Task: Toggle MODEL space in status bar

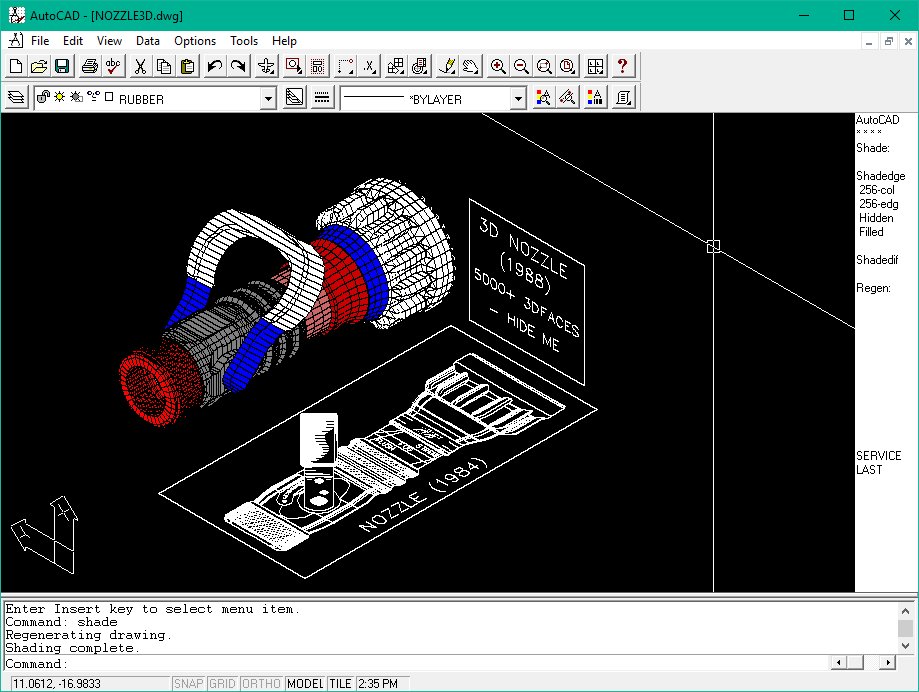Action: pos(305,684)
